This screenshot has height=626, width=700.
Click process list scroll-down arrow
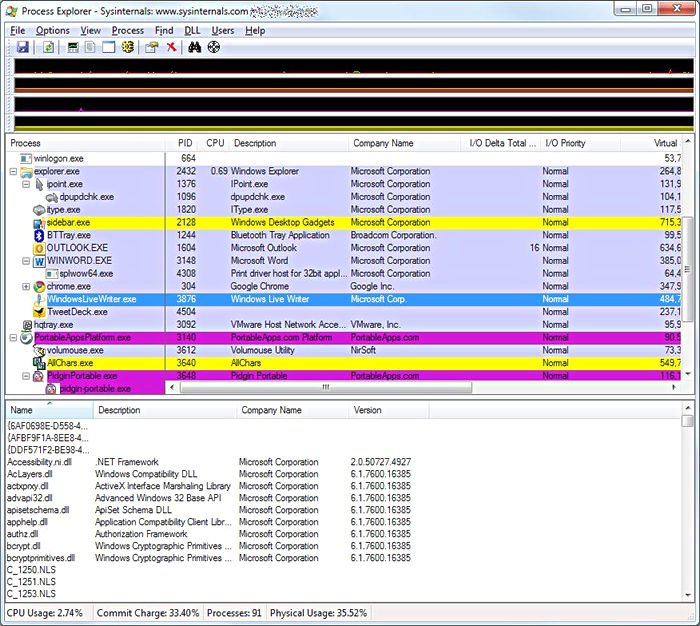click(688, 374)
